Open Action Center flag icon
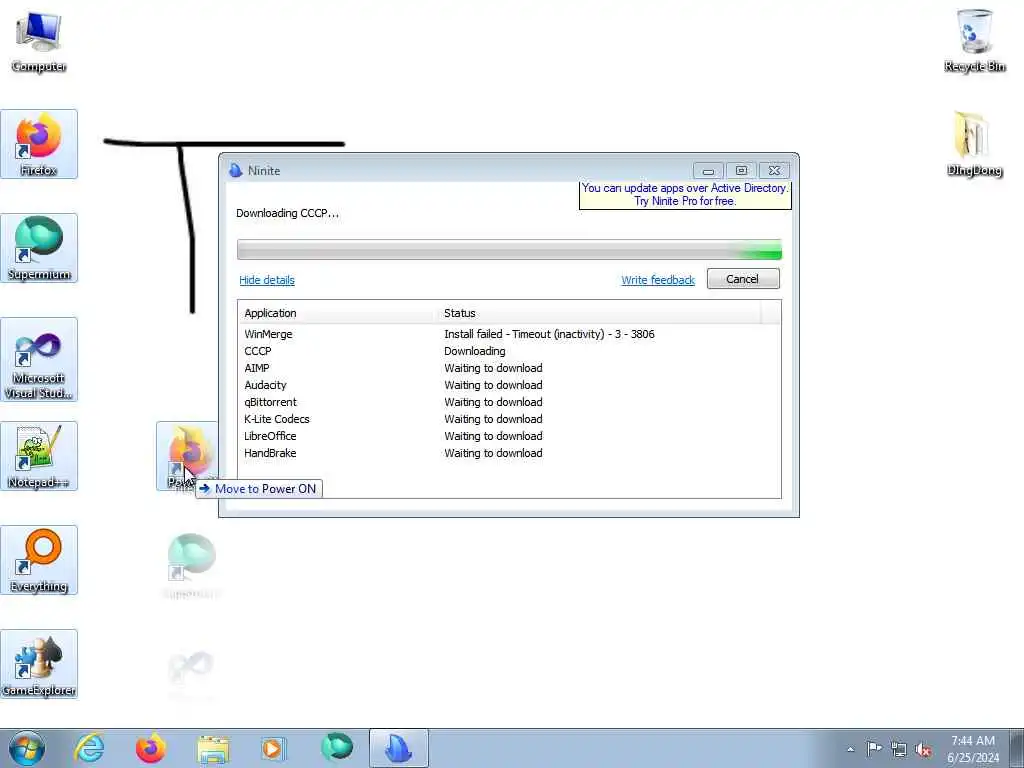The height and width of the screenshot is (768, 1024). click(x=874, y=749)
